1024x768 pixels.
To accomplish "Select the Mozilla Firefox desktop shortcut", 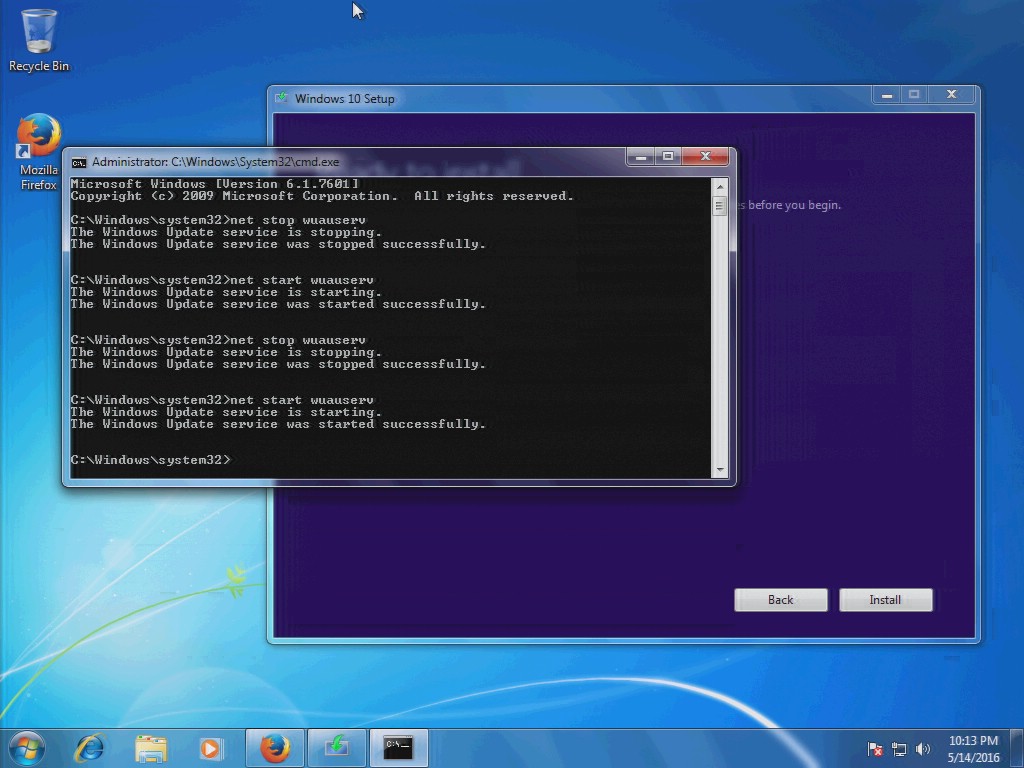I will (x=39, y=152).
